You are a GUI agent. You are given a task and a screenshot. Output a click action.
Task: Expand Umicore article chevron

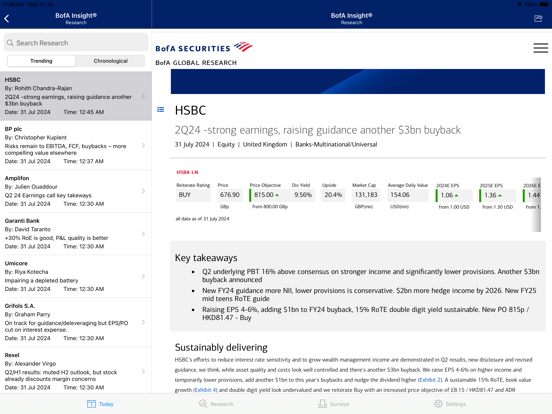tap(143, 276)
